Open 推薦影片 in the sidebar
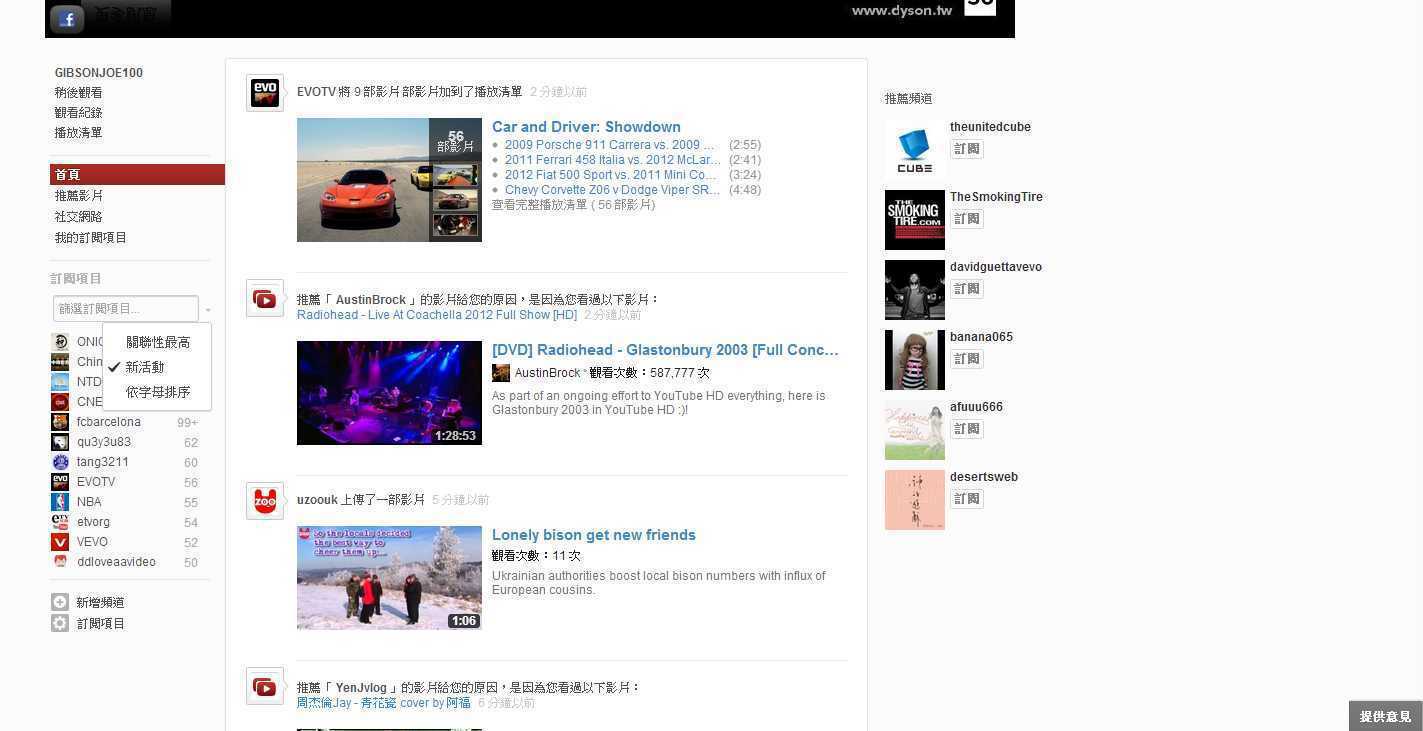1423x731 pixels. pyautogui.click(x=79, y=196)
